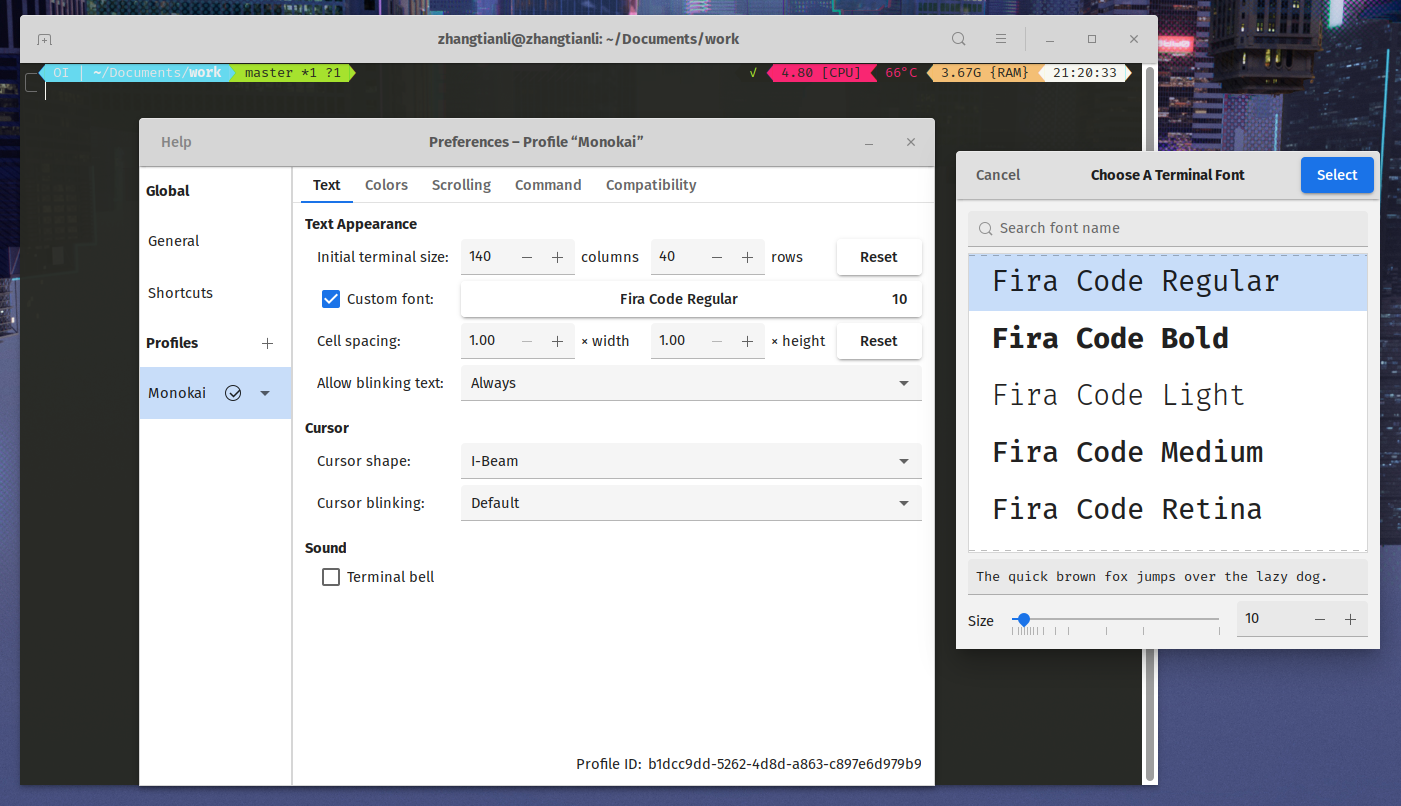Decrease cell height spacing with minus

(717, 341)
